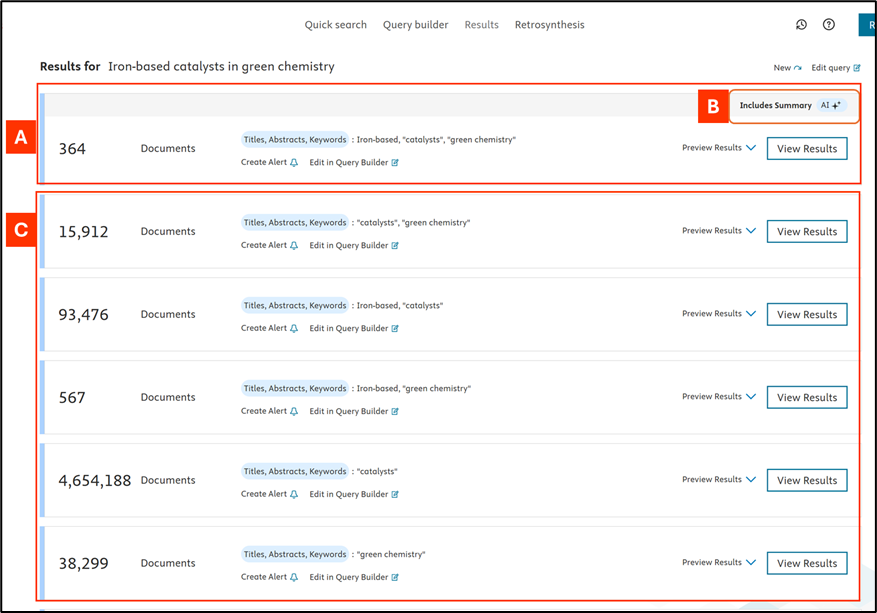Click Create Alert in the 567 documents row
This screenshot has height=613, width=877.
[x=264, y=411]
